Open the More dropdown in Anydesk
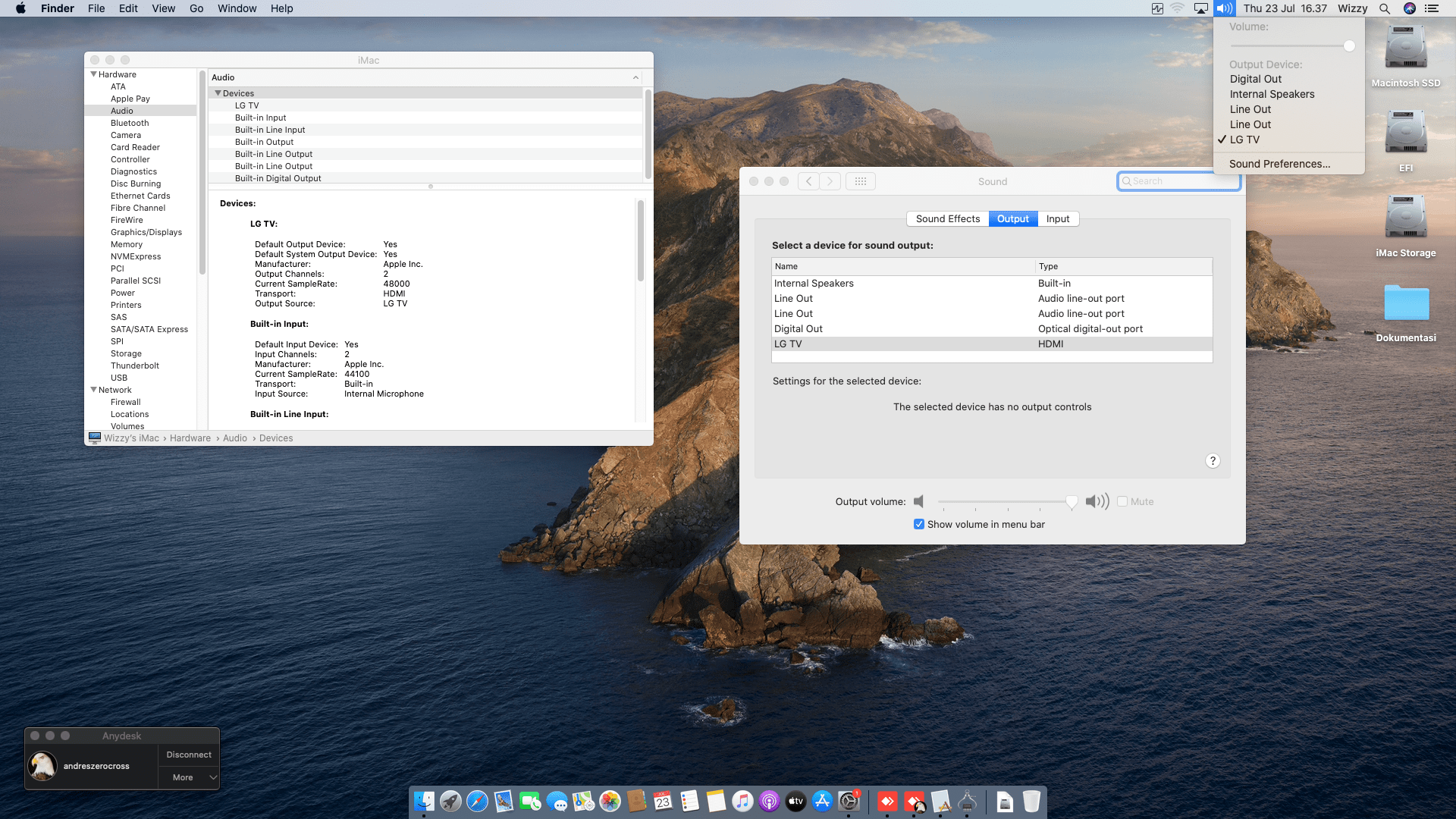Image resolution: width=1456 pixels, height=819 pixels. point(189,777)
